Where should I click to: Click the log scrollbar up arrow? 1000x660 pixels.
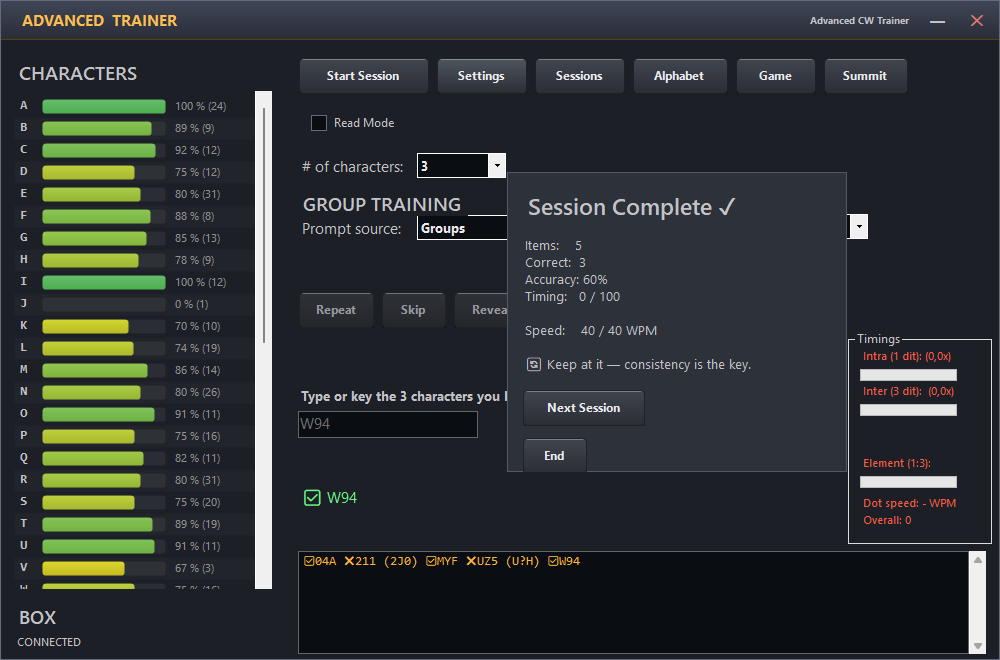(978, 560)
